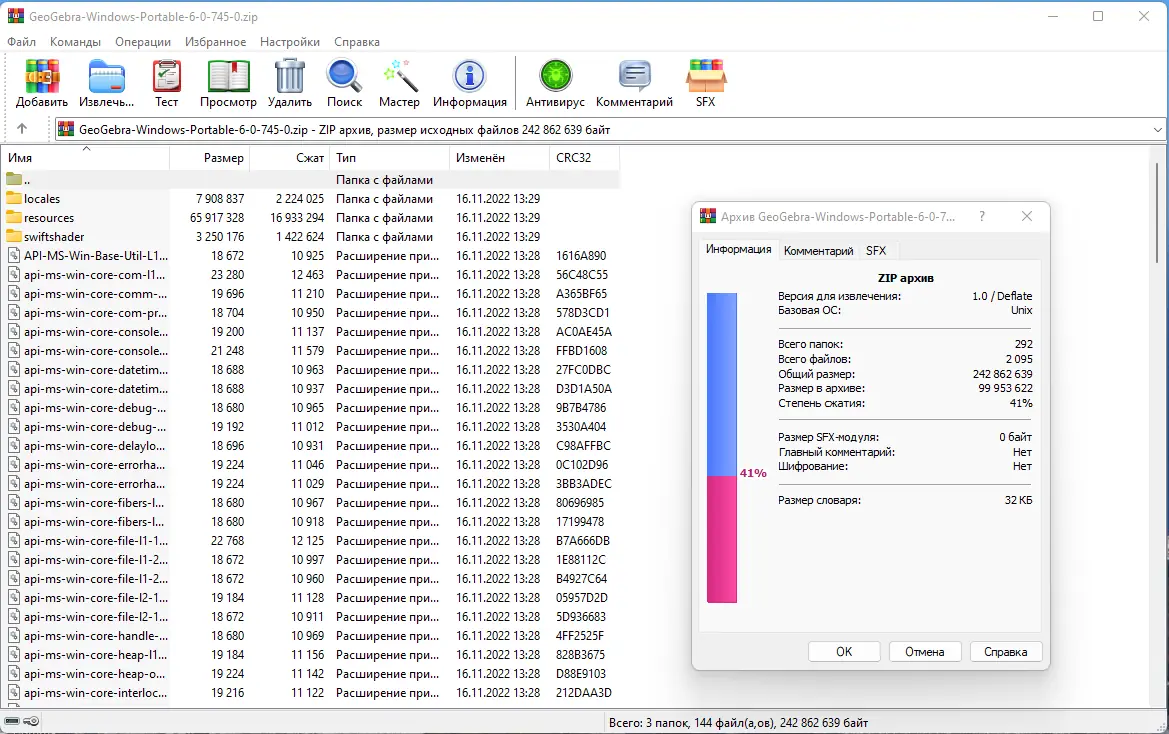Click CRC32 value C98AFFBC
1169x734 pixels.
[583, 446]
